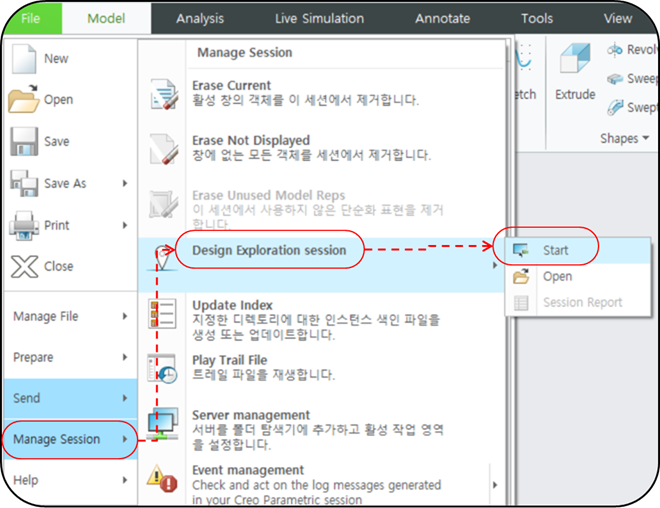660x508 pixels.
Task: Select Play Trail File entry
Action: tap(321, 368)
